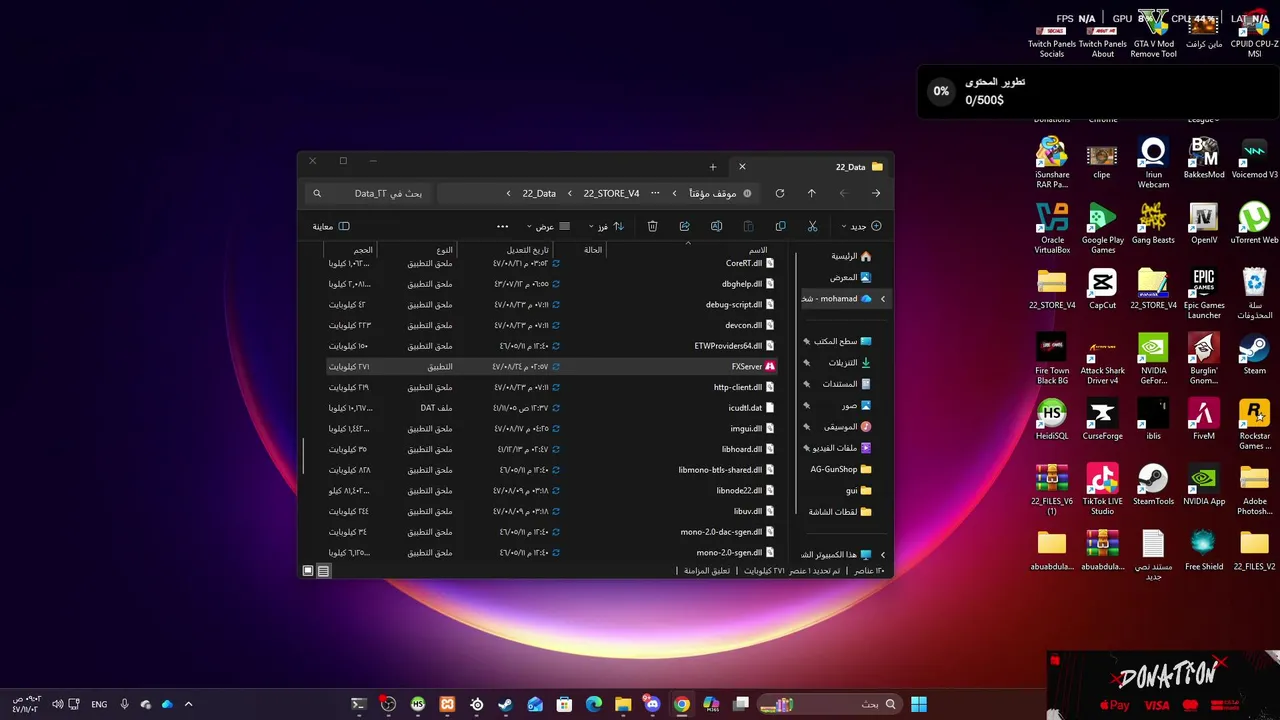
Task: Open the New item dropdown
Action: [862, 226]
